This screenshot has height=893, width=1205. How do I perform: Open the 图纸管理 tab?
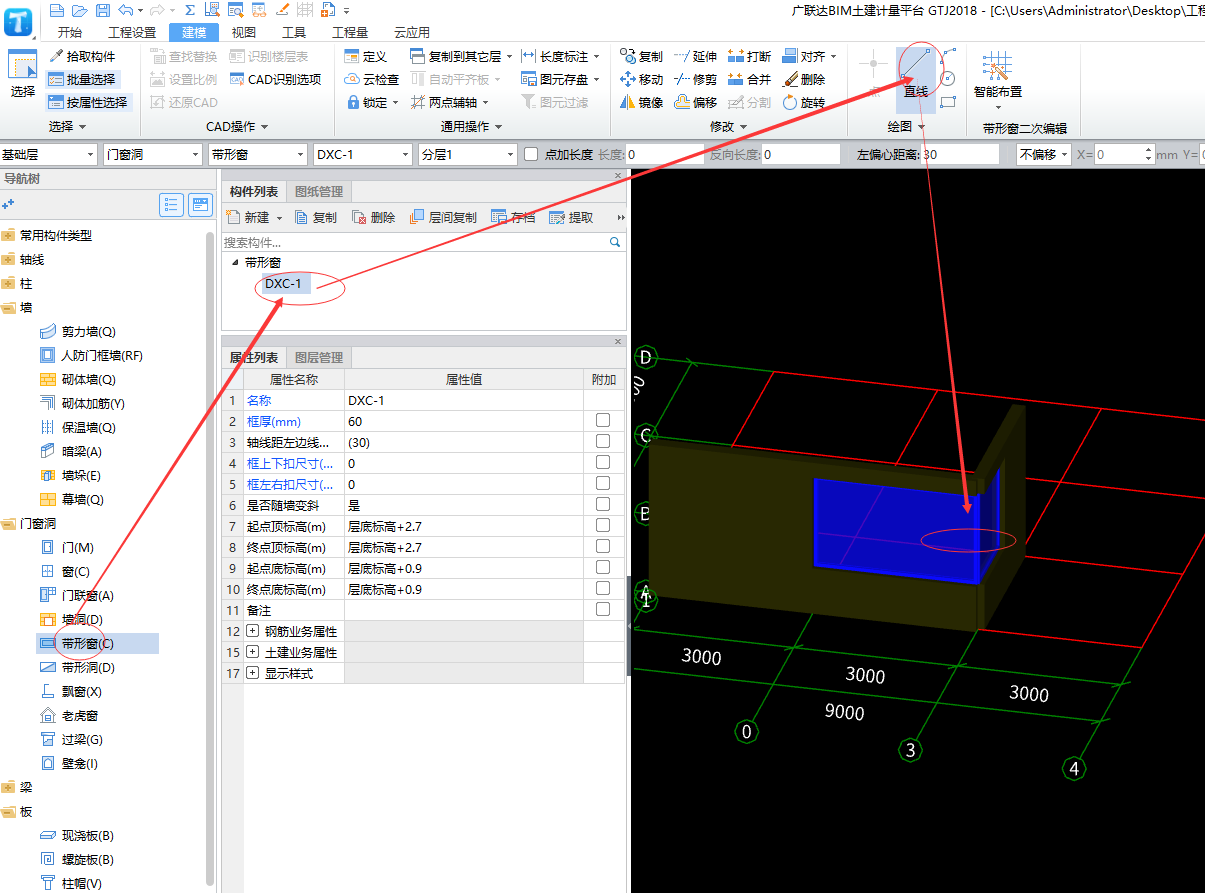319,191
